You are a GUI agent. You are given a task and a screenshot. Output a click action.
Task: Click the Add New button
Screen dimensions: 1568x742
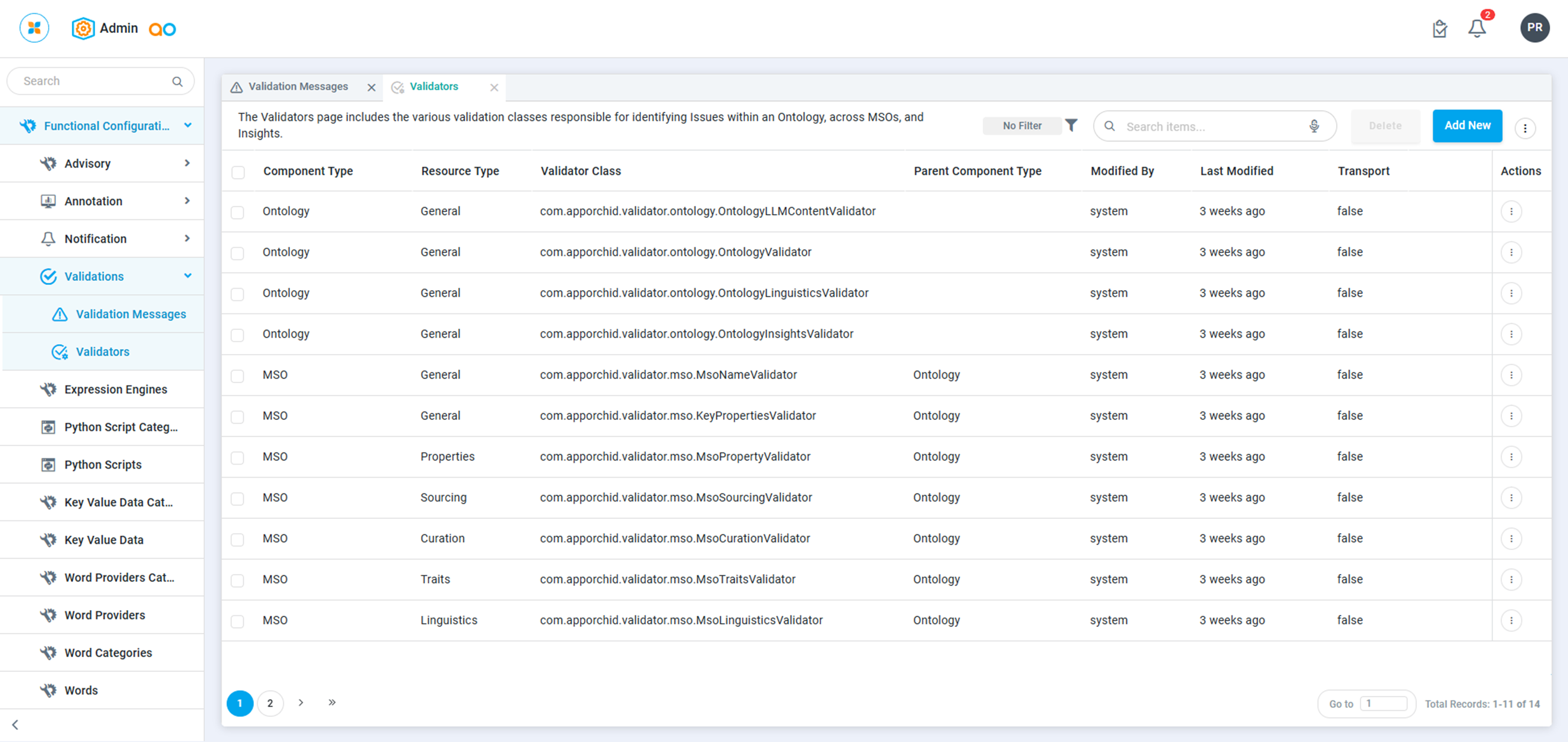click(1466, 125)
